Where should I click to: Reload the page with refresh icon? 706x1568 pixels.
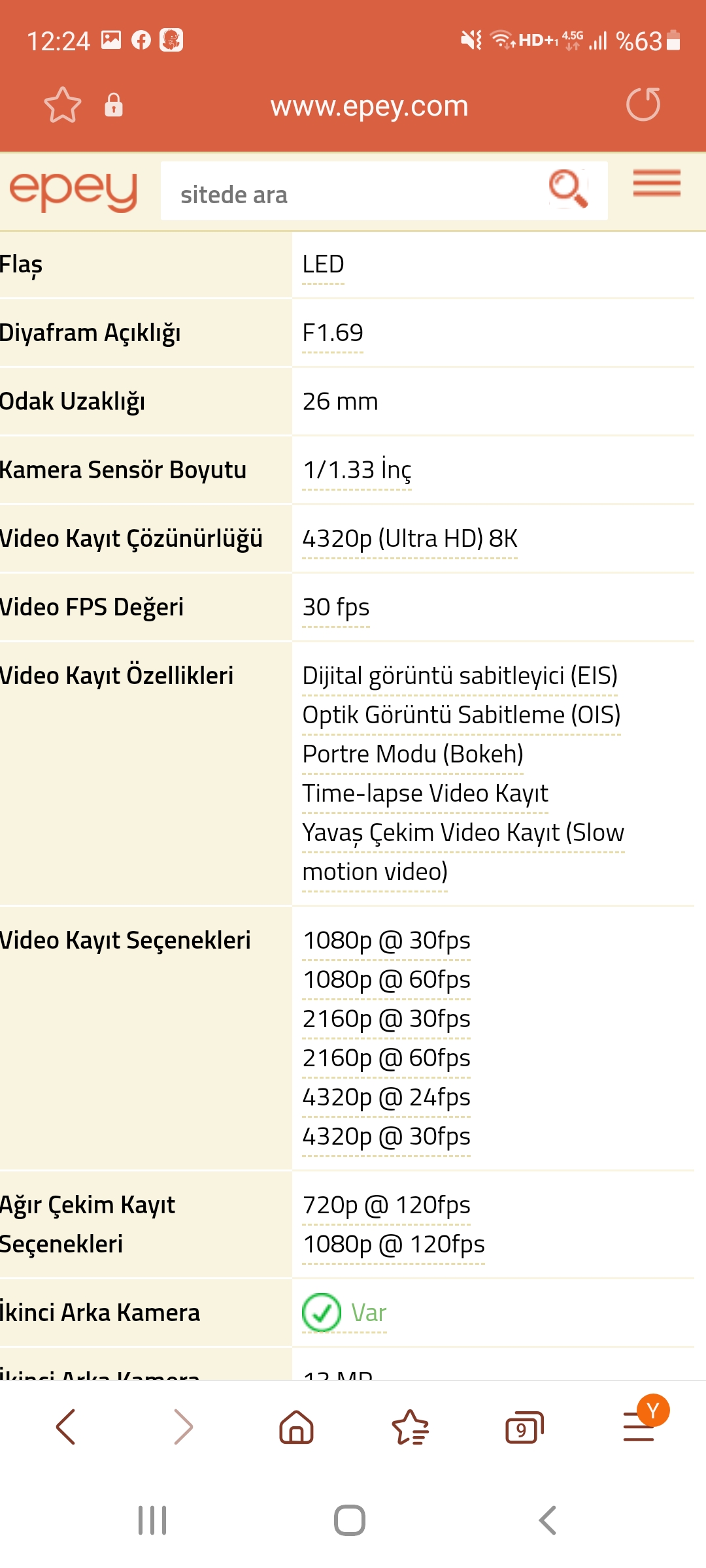tap(643, 105)
